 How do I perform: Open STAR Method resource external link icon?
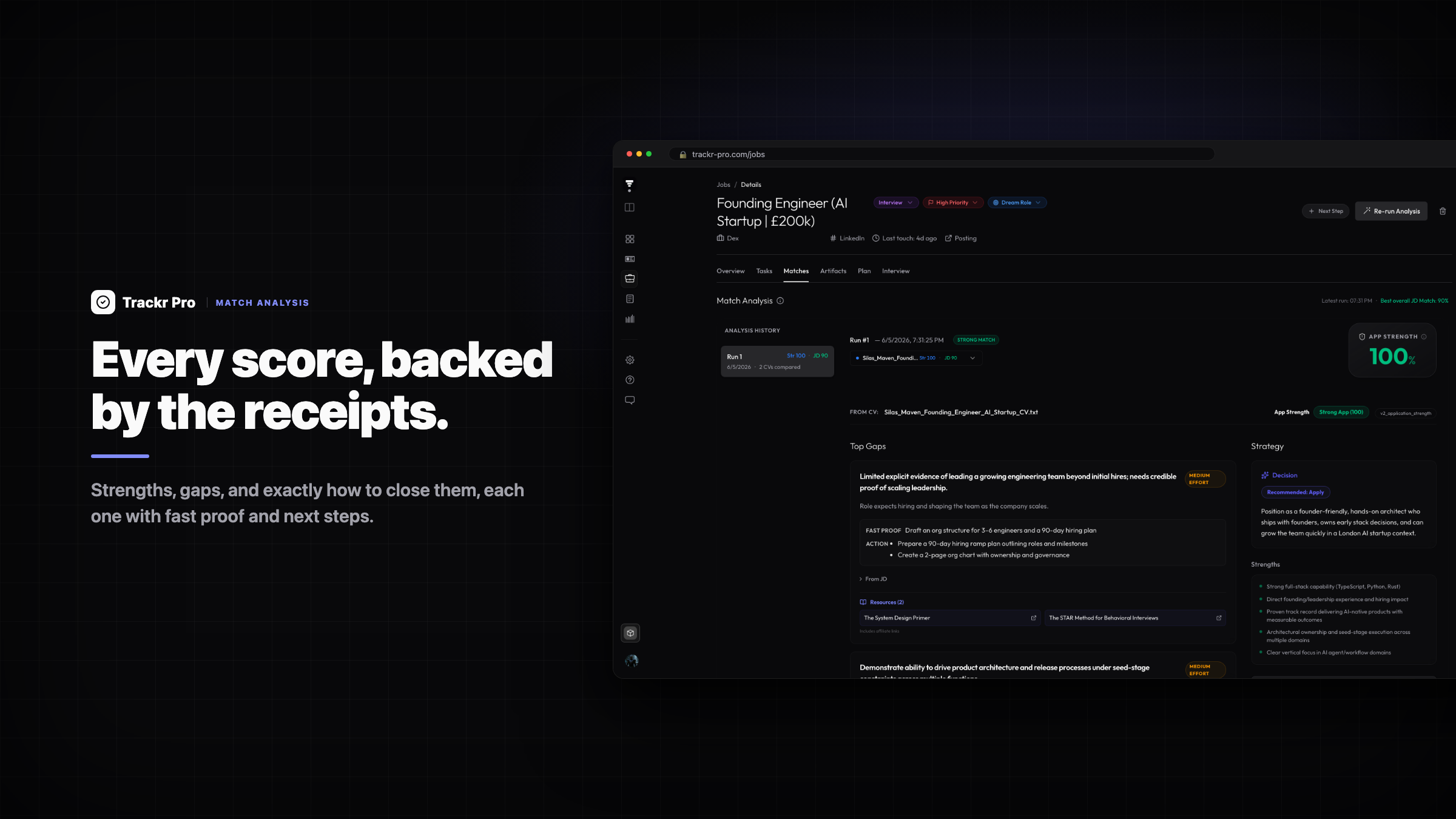click(1219, 618)
